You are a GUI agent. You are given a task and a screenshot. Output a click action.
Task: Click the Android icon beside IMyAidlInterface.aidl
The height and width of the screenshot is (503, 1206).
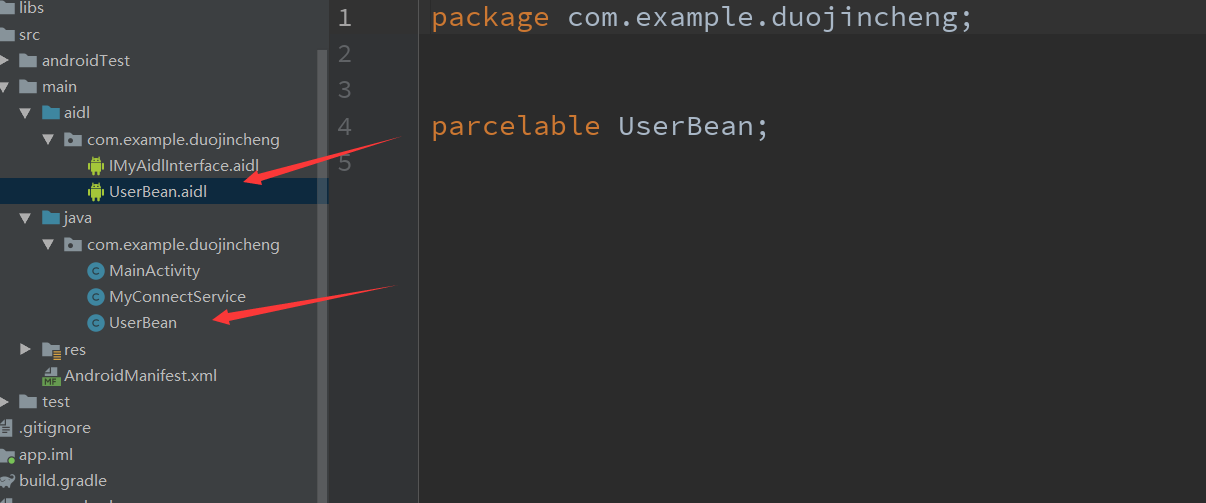pos(96,166)
